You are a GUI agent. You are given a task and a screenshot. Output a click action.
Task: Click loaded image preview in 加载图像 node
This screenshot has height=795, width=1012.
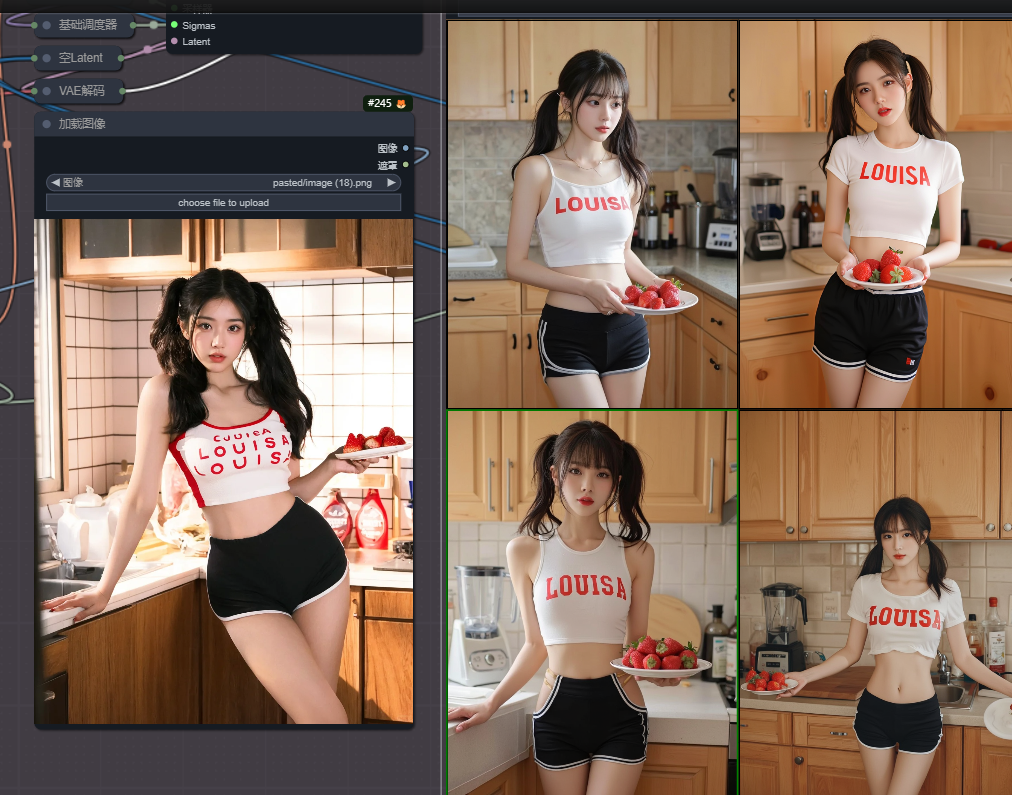coord(223,471)
